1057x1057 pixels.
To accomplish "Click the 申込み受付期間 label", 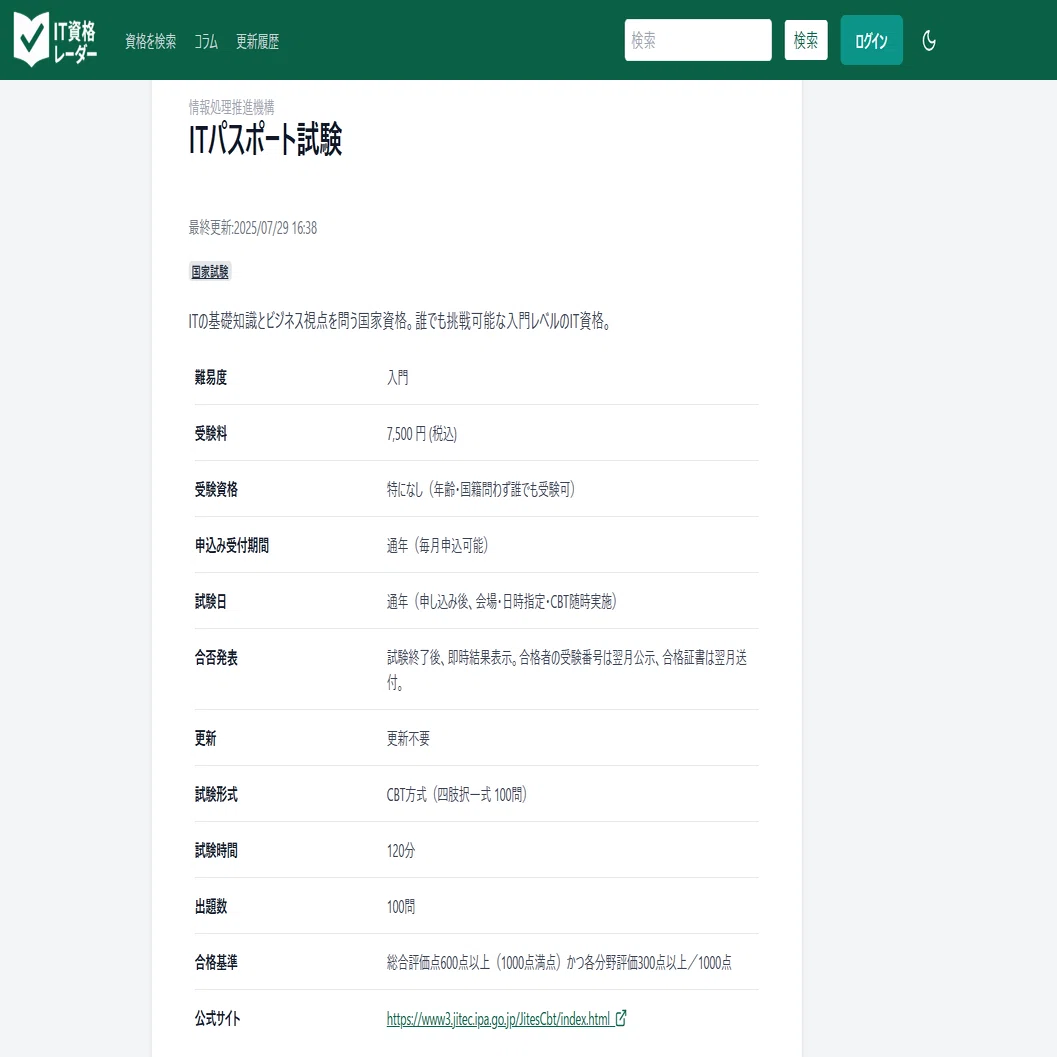I will (232, 545).
